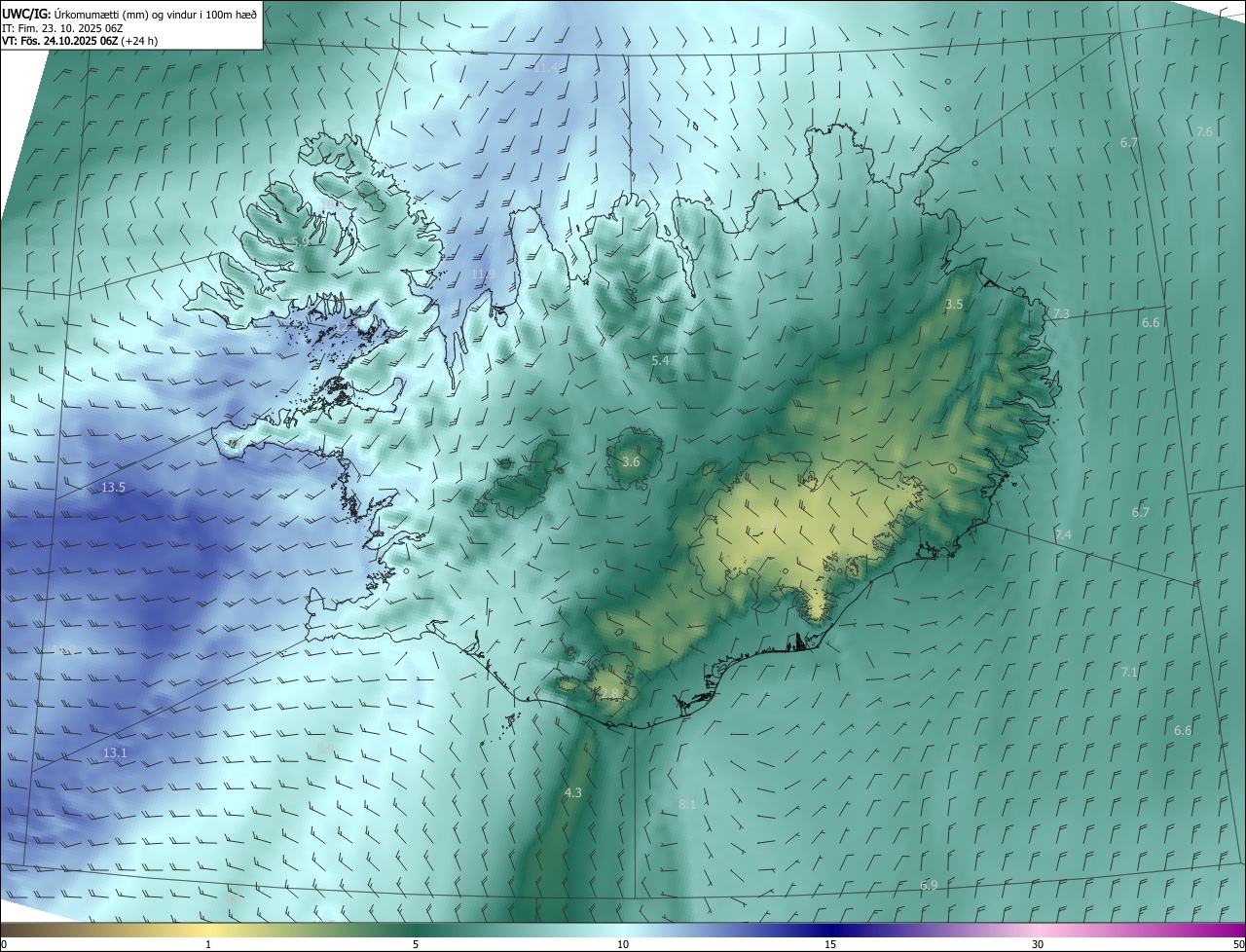Click the colorbar tick label 5
The width and height of the screenshot is (1246, 952).
coord(416,944)
